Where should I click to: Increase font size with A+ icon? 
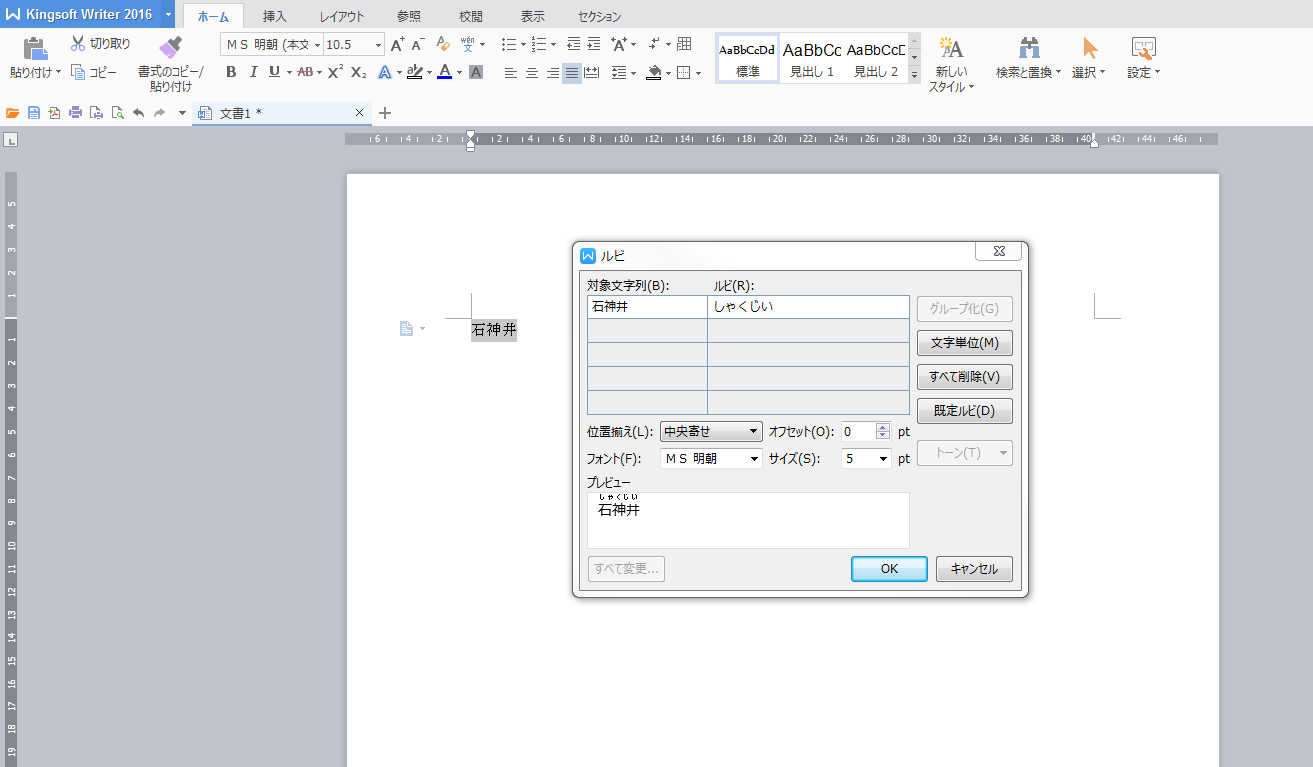point(397,44)
